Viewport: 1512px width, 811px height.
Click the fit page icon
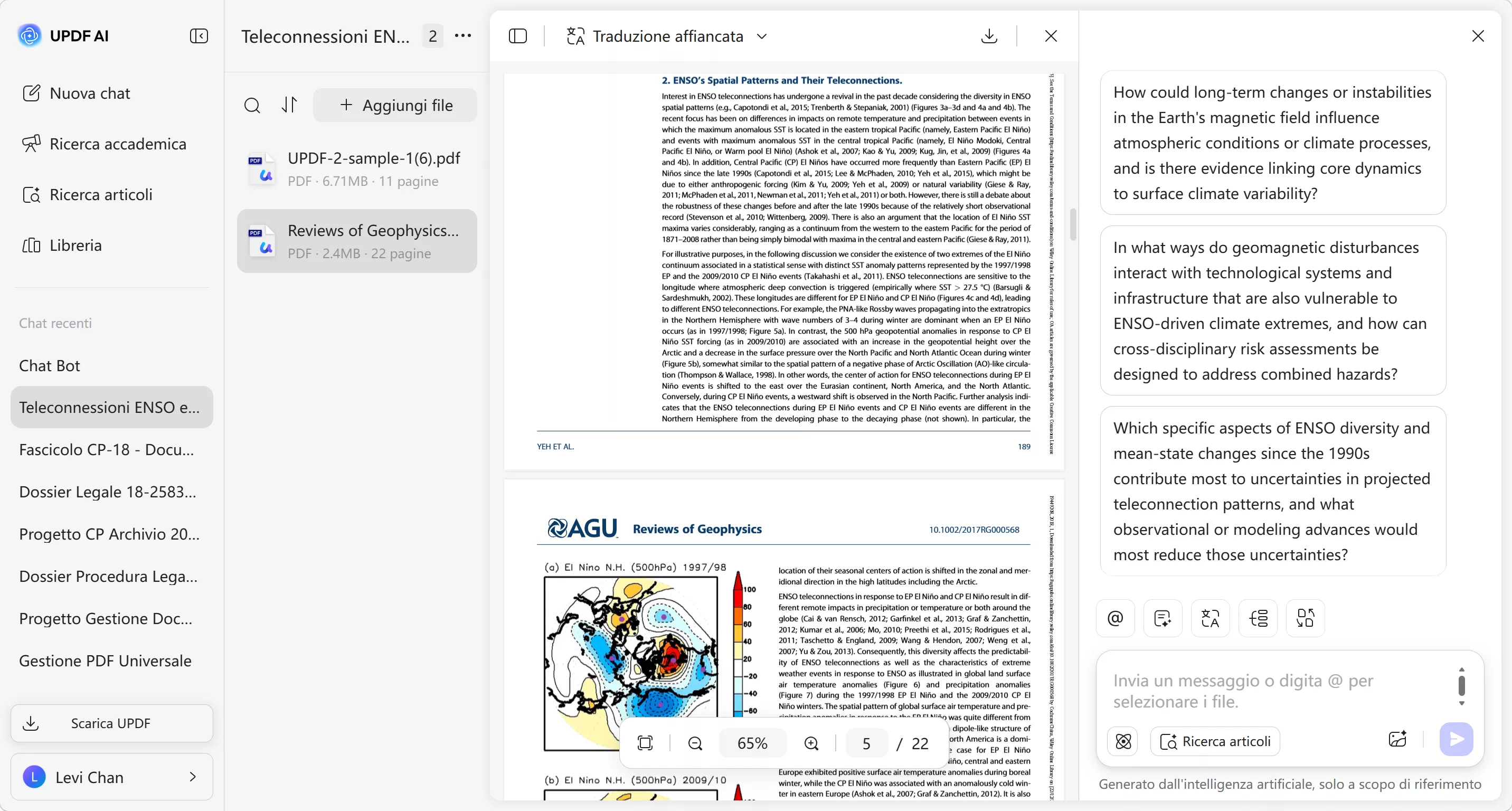(645, 743)
